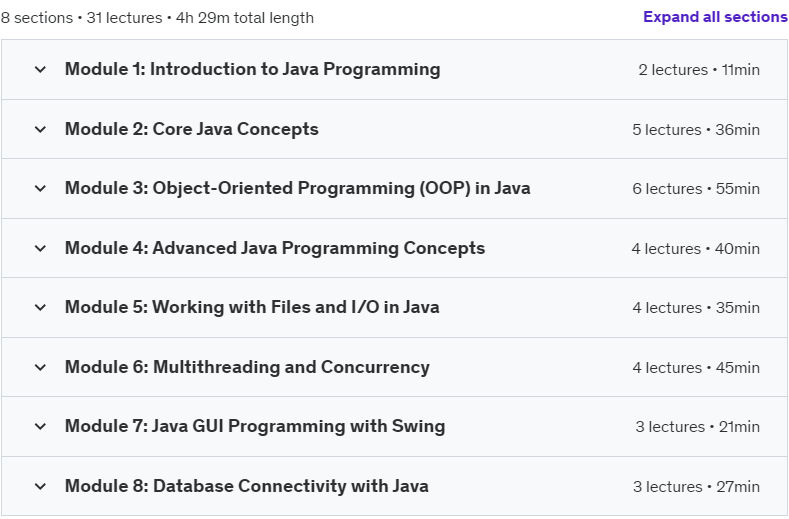Expand Module 6 chevron arrow

click(40, 367)
